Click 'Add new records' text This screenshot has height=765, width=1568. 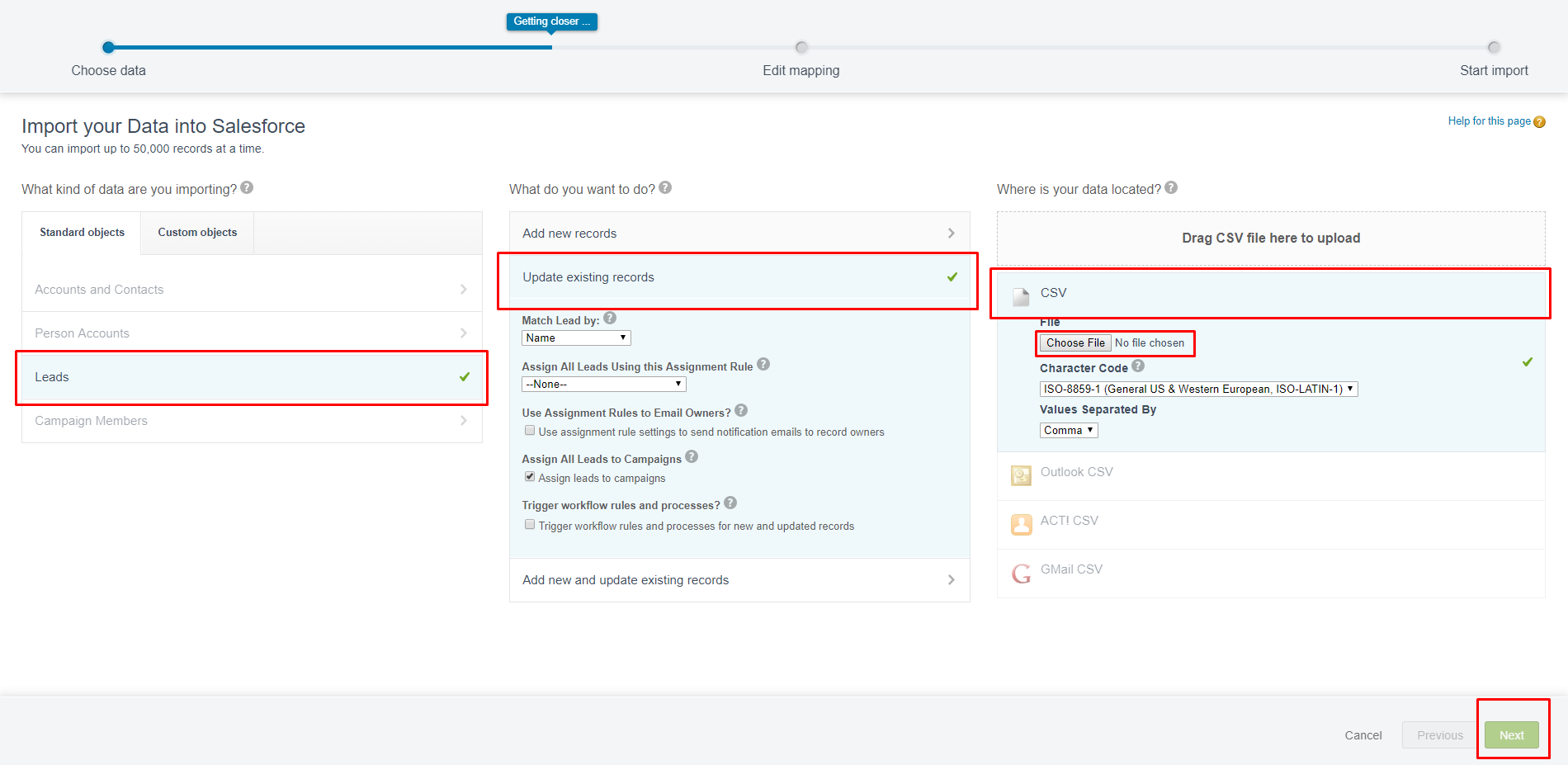pos(569,234)
